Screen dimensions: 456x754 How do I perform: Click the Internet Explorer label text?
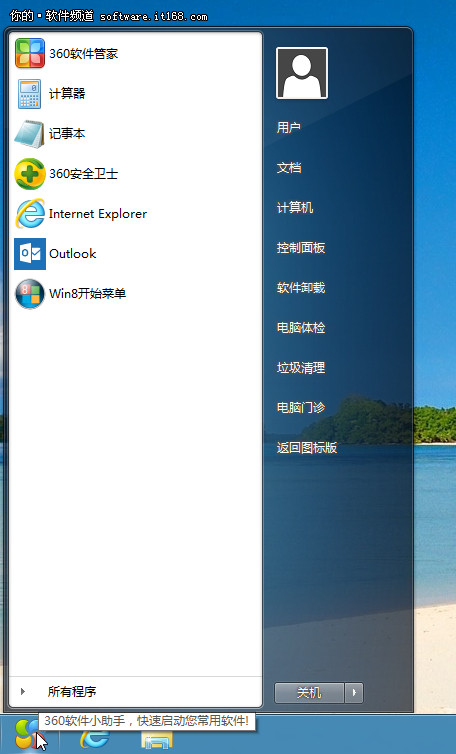[x=98, y=214]
